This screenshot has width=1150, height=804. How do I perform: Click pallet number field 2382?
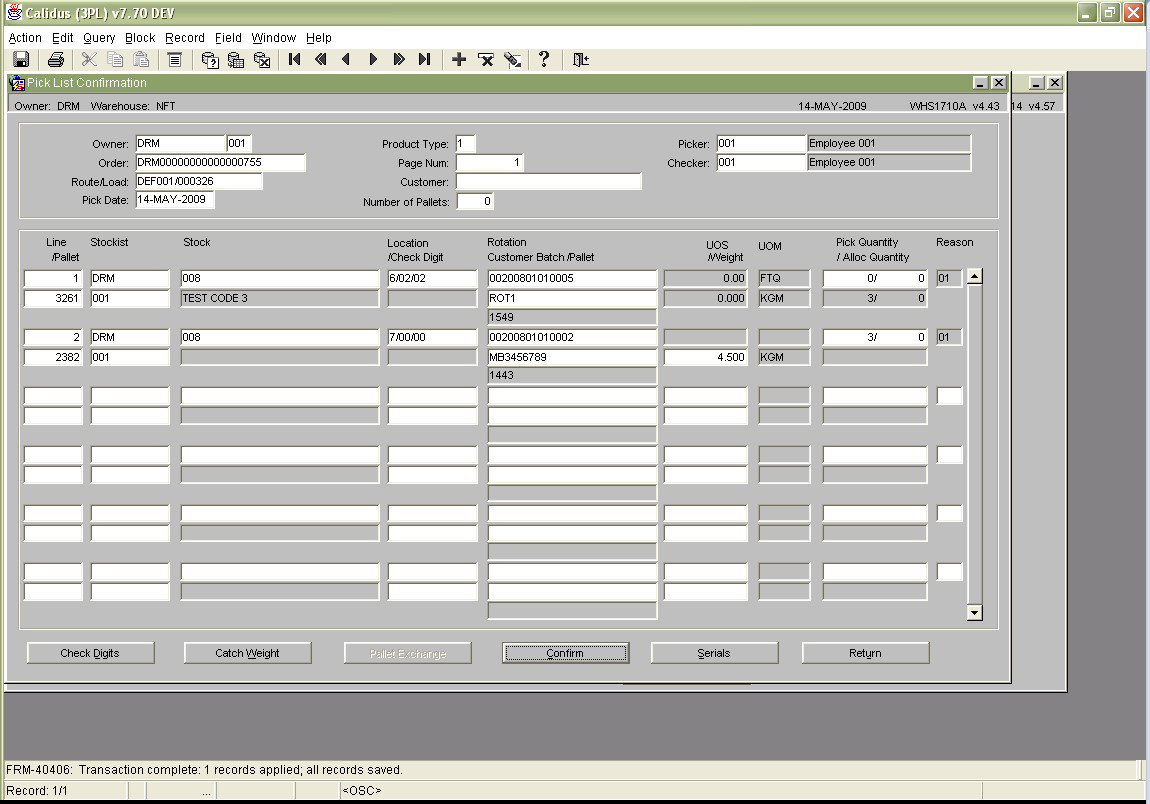pyautogui.click(x=53, y=357)
